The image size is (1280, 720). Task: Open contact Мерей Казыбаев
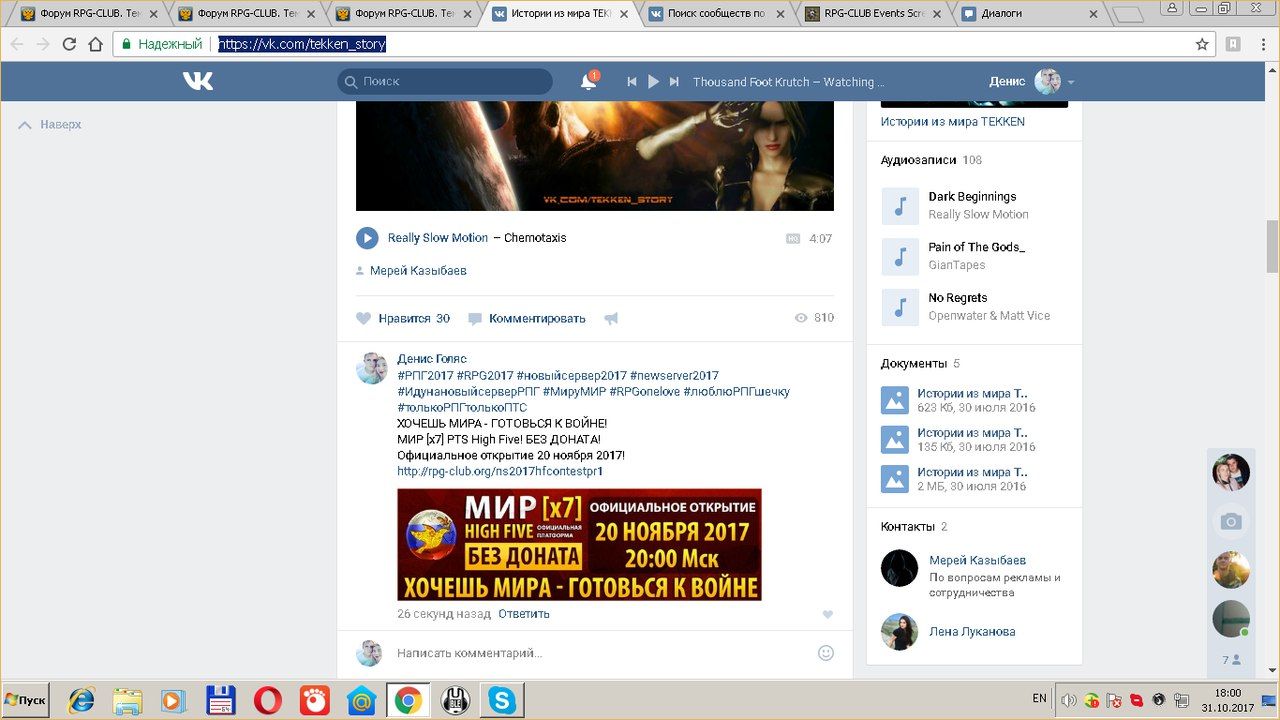click(x=977, y=560)
